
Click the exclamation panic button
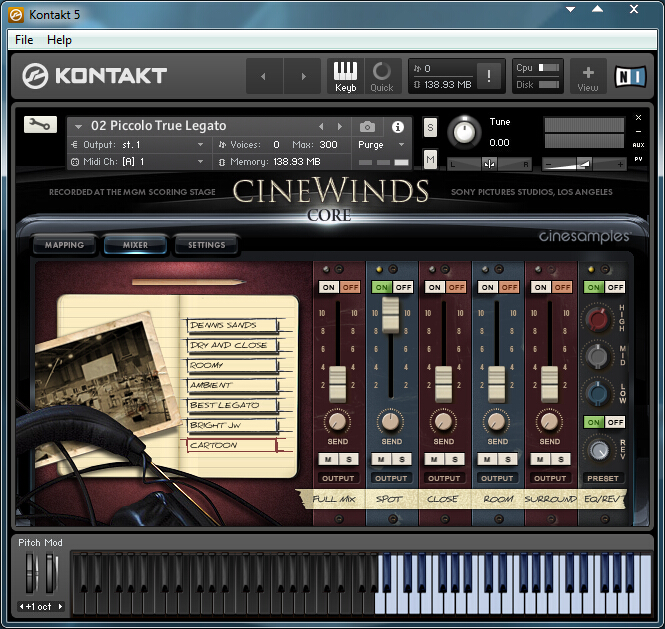pyautogui.click(x=489, y=76)
